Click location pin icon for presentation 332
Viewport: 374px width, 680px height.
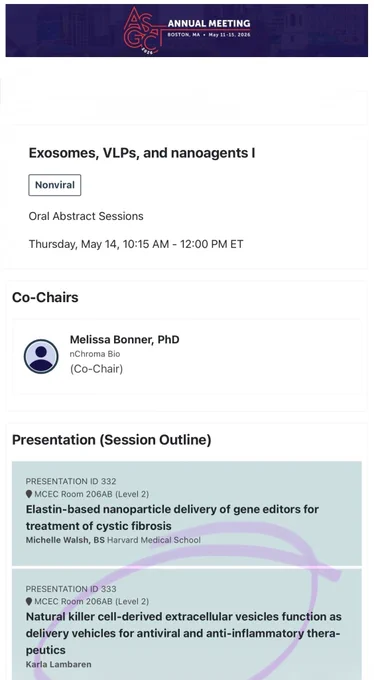tap(29, 494)
